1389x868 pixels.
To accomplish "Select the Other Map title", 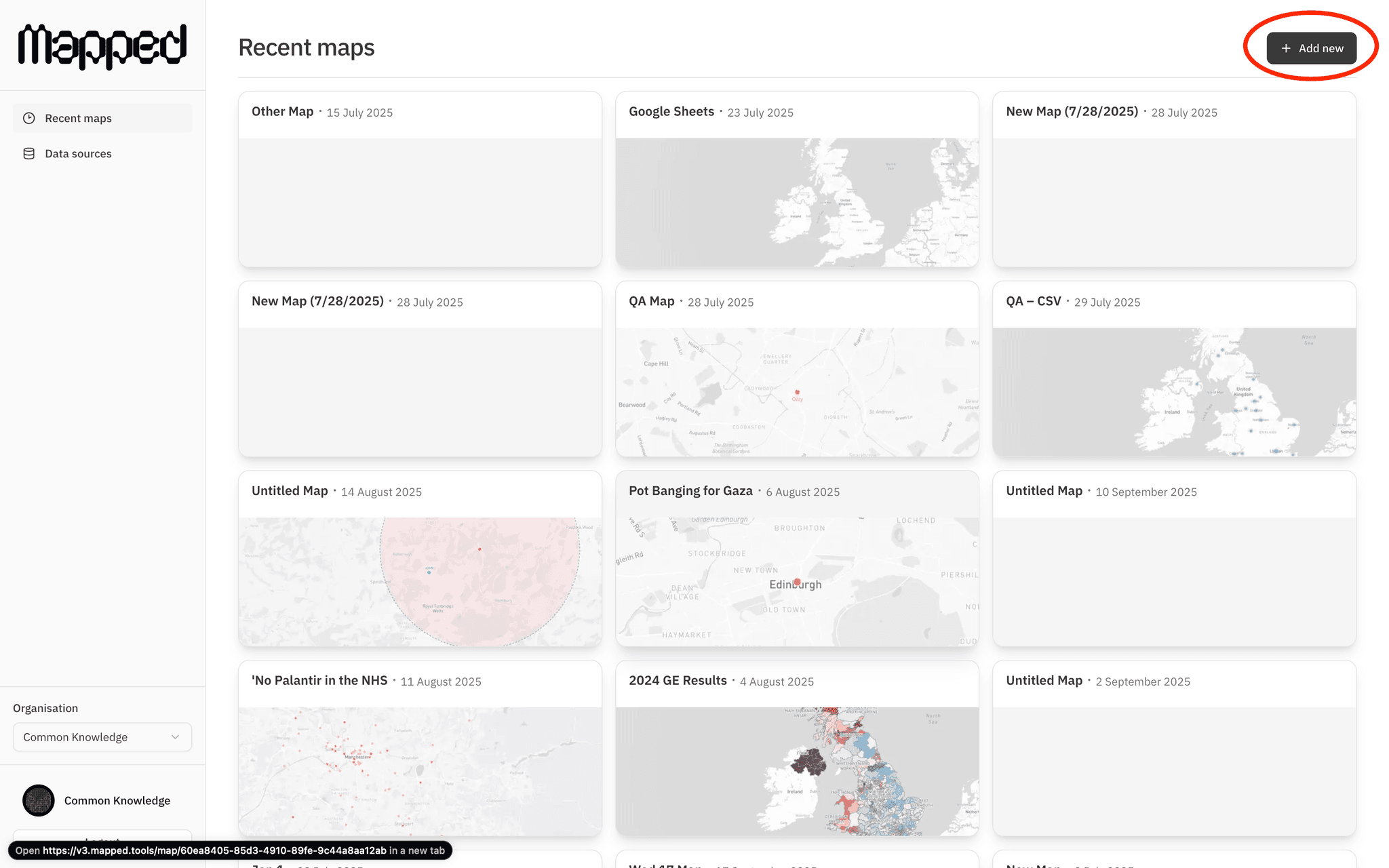I will click(283, 112).
